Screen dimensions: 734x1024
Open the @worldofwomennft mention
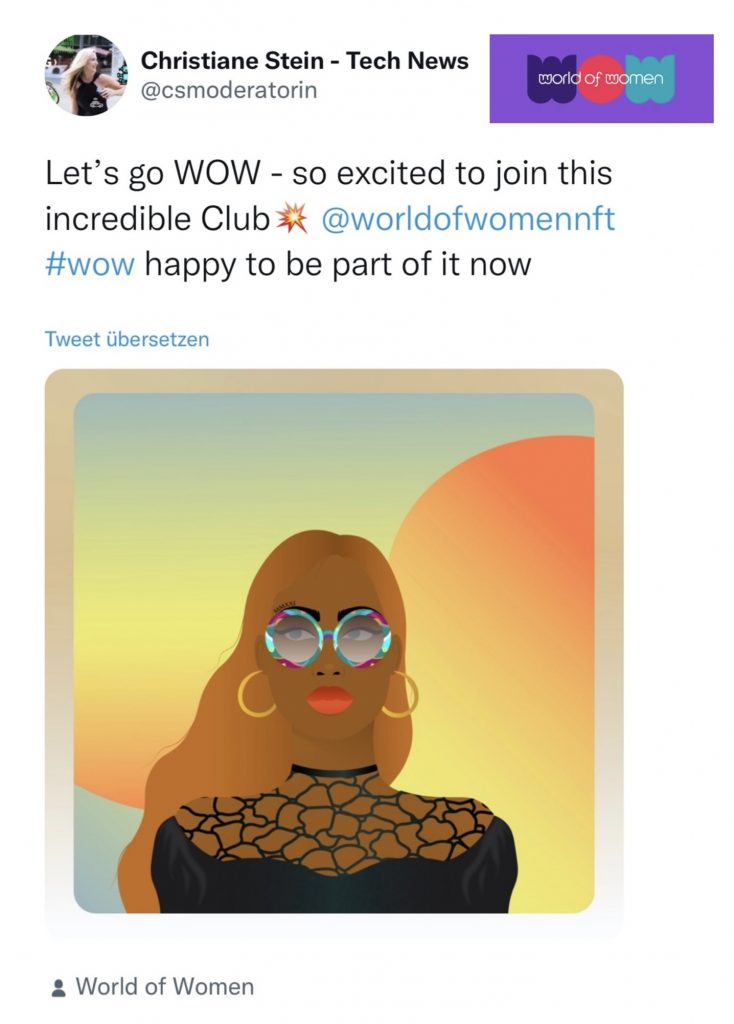468,219
